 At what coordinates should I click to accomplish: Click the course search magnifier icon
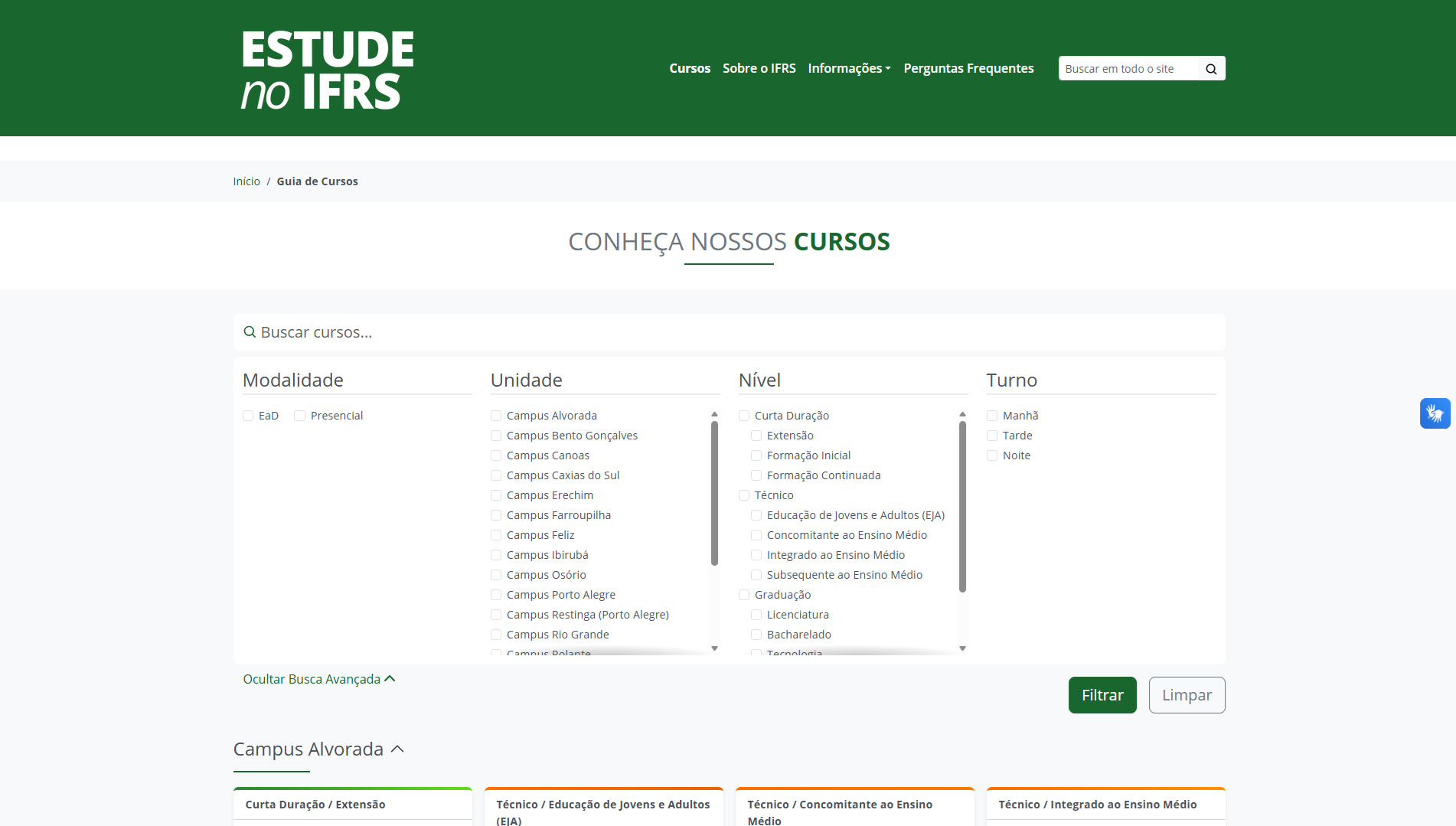[250, 332]
